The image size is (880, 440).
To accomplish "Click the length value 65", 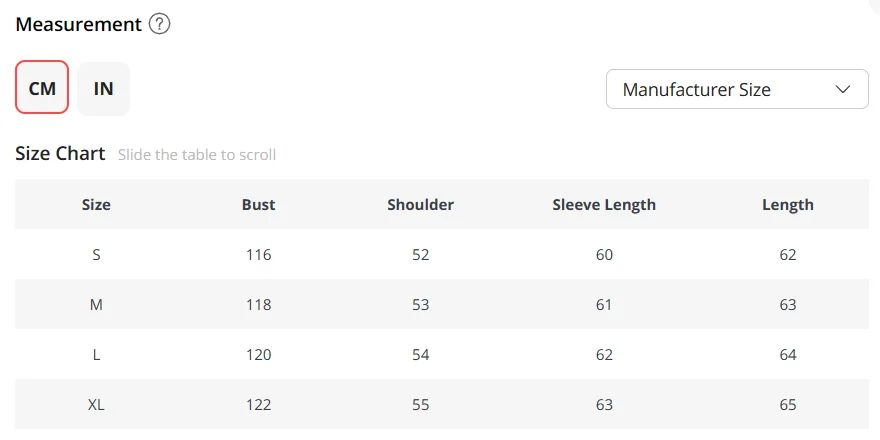I will 788,405.
